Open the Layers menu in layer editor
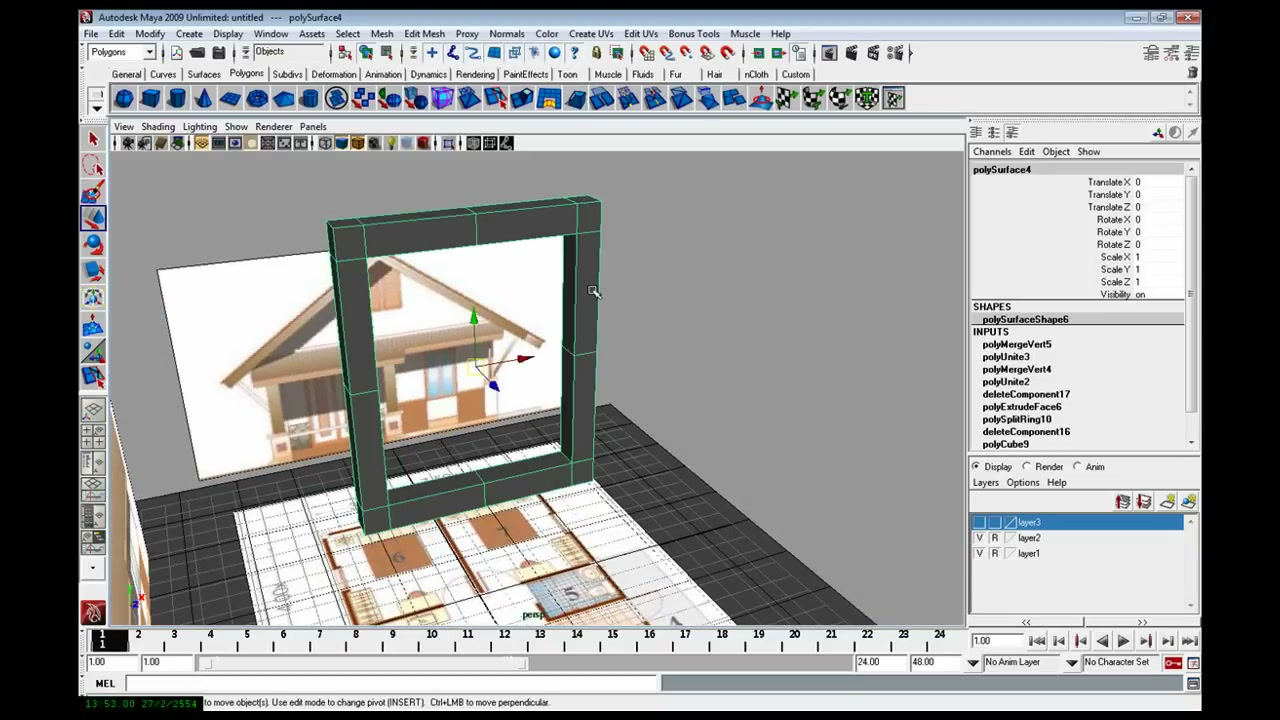Viewport: 1280px width, 720px height. [x=986, y=483]
